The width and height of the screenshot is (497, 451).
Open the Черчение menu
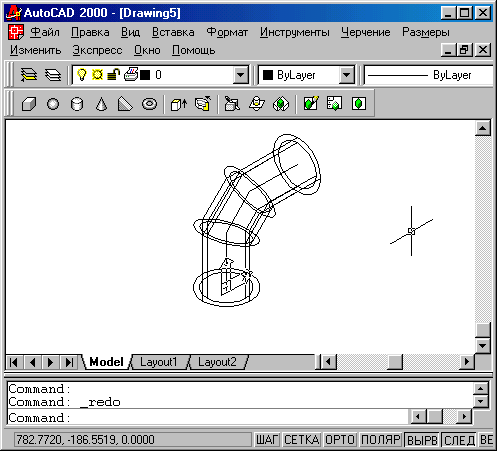pos(366,32)
